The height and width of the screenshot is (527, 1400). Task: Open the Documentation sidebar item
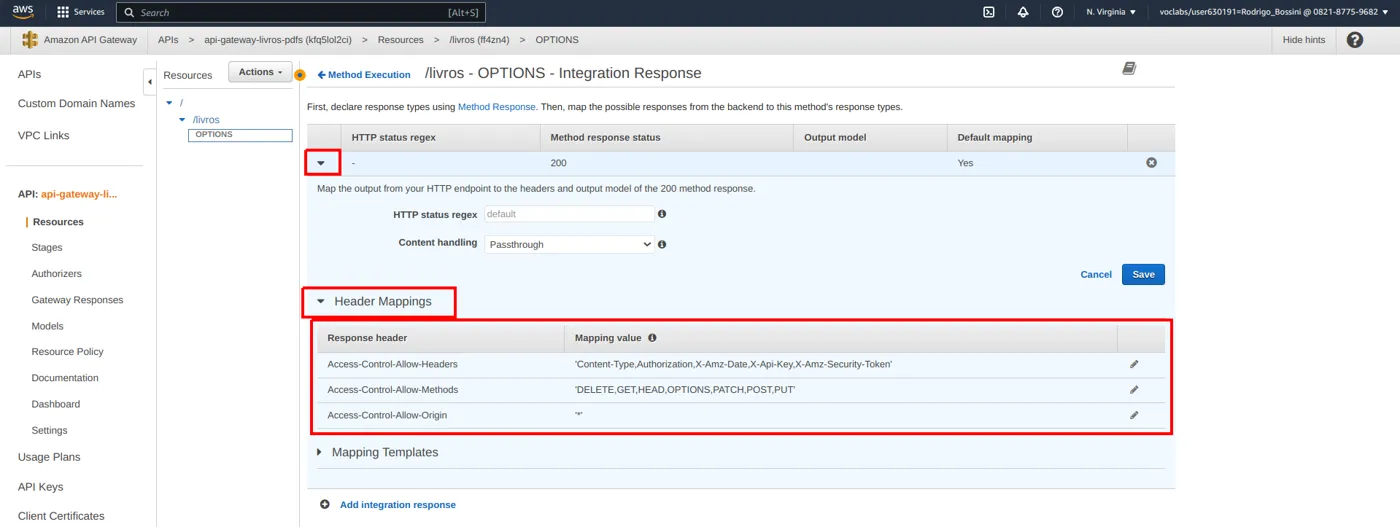(x=65, y=378)
